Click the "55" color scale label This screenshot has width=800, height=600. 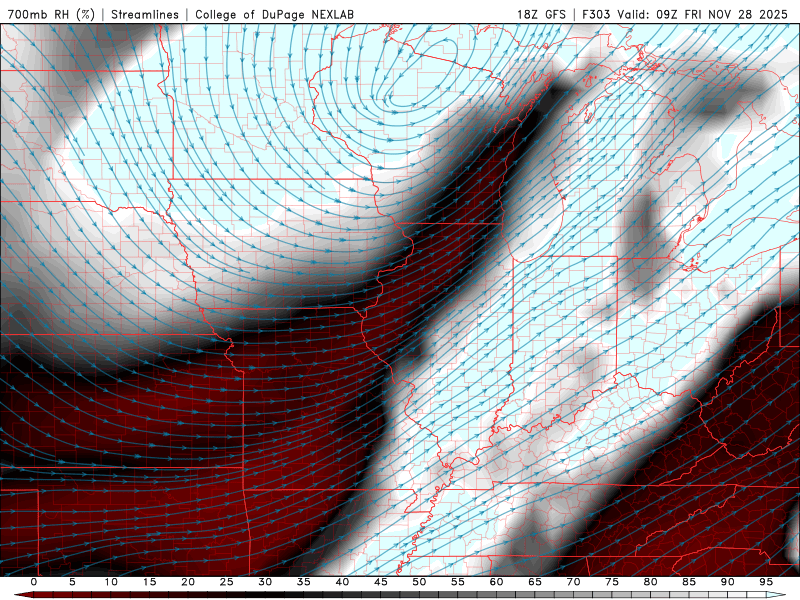458,582
